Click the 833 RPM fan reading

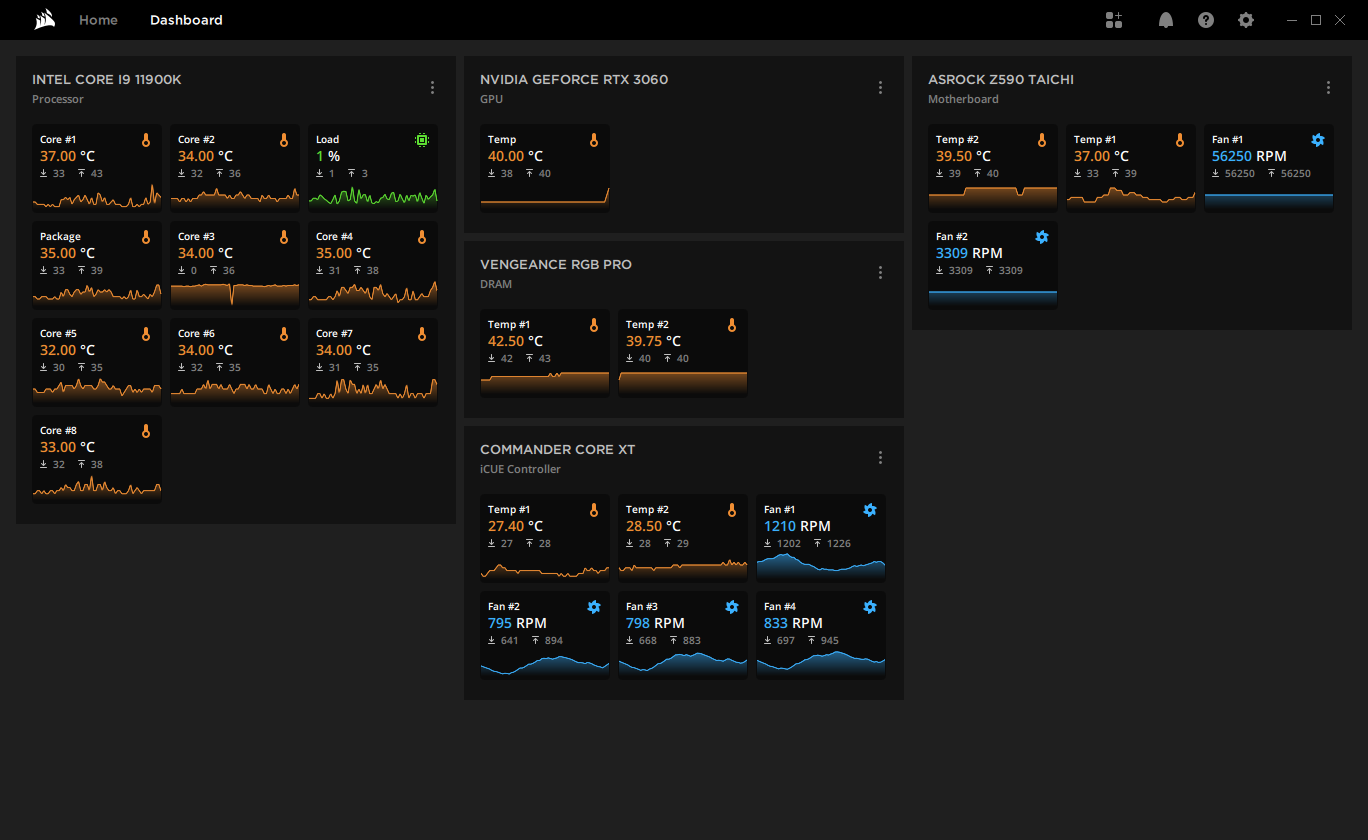(793, 624)
